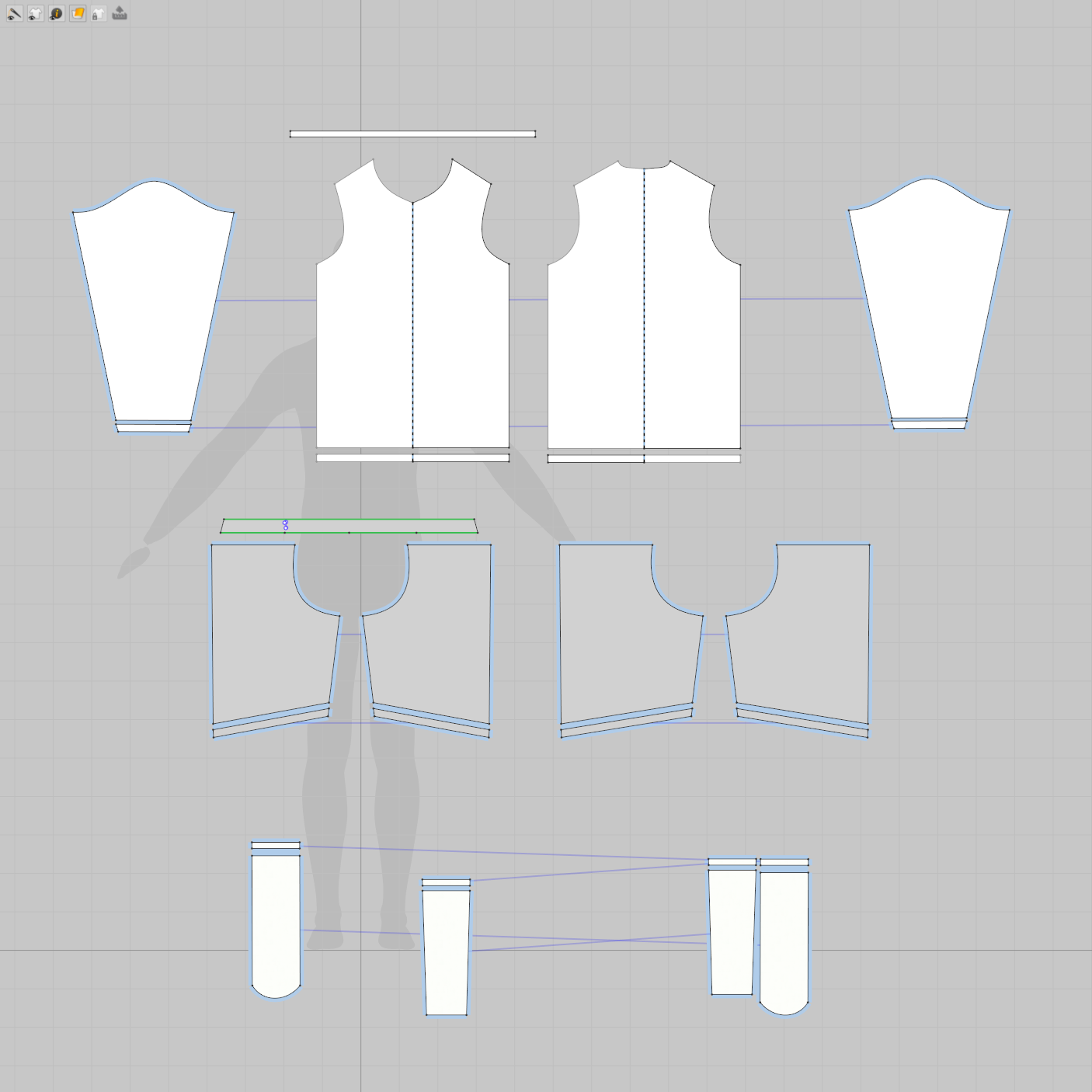Select left hem band under back bodice
The width and height of the screenshot is (1092, 1092).
596,459
